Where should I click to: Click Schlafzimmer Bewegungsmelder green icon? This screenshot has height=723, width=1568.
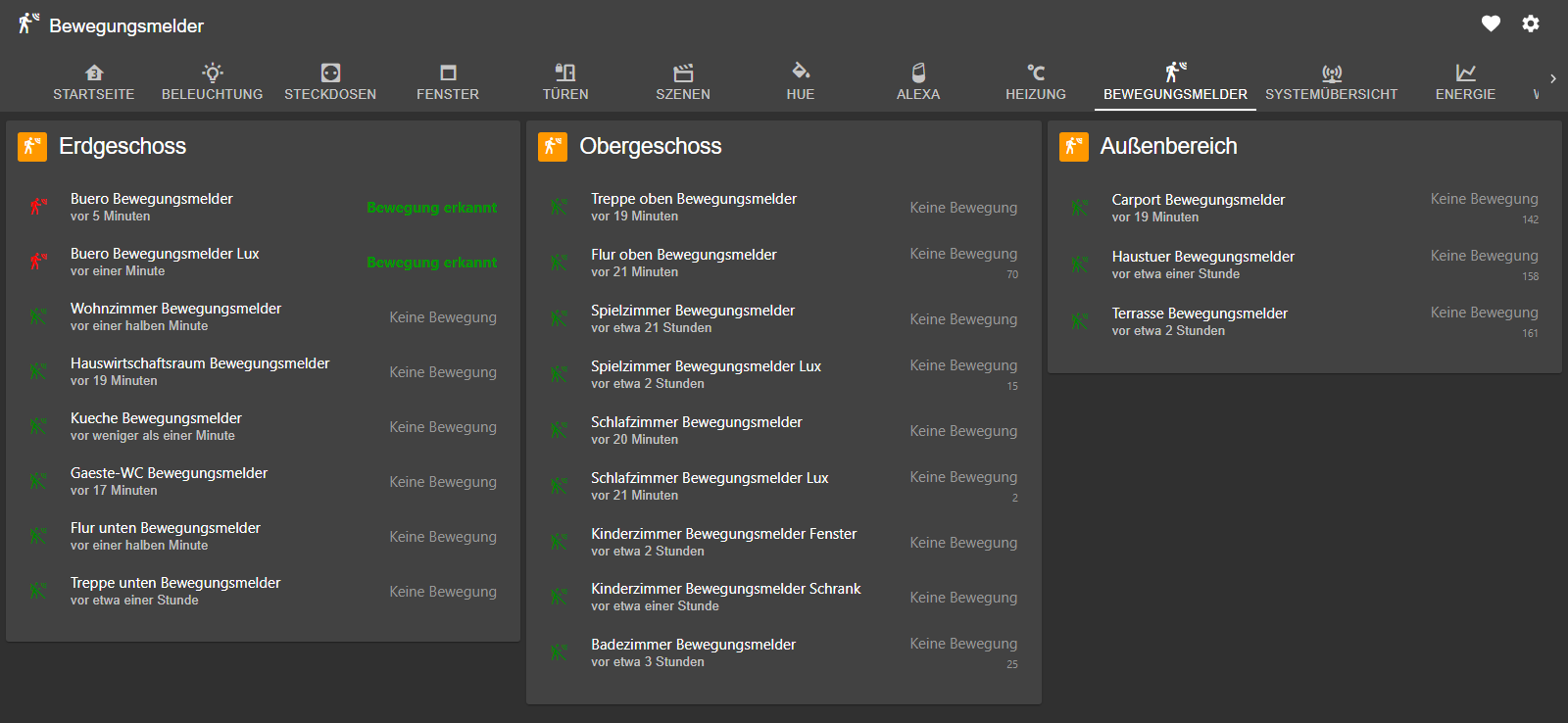559,430
